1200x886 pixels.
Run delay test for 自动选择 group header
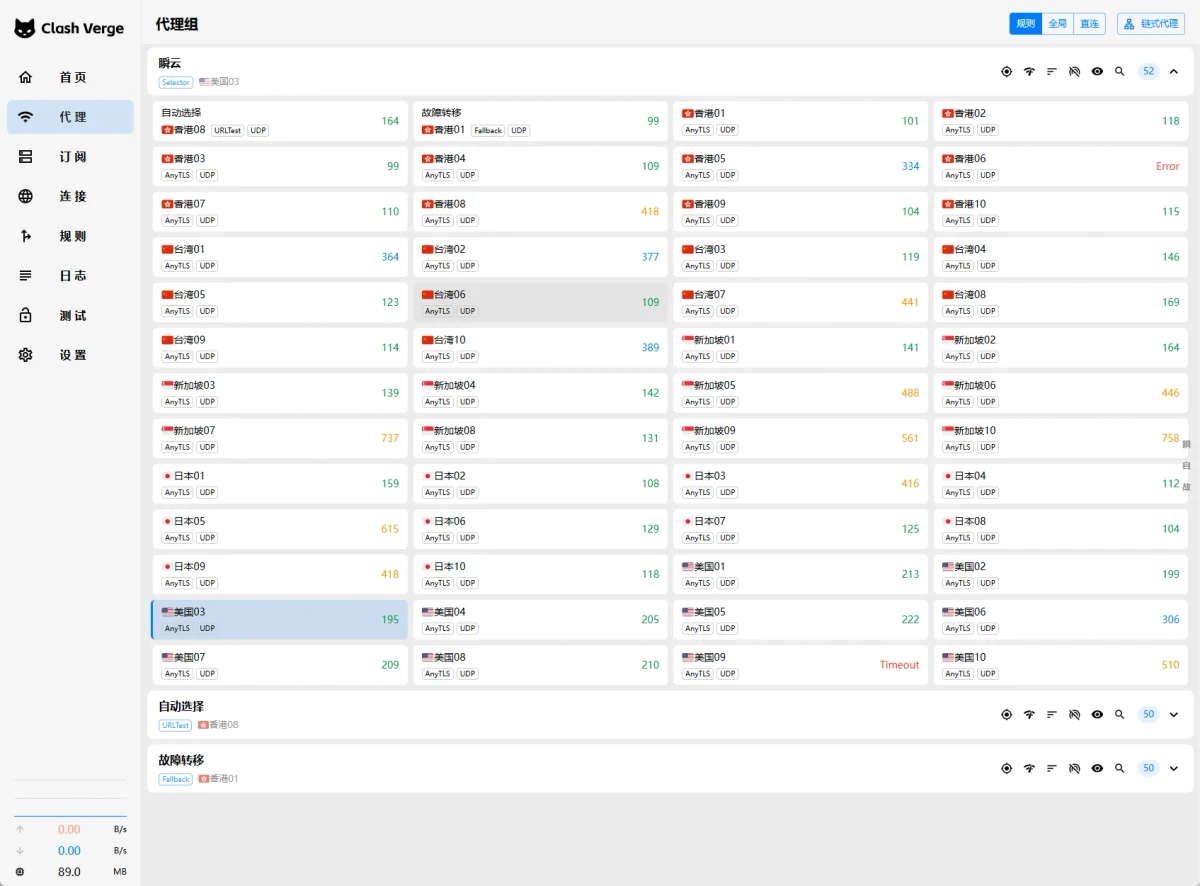1030,715
